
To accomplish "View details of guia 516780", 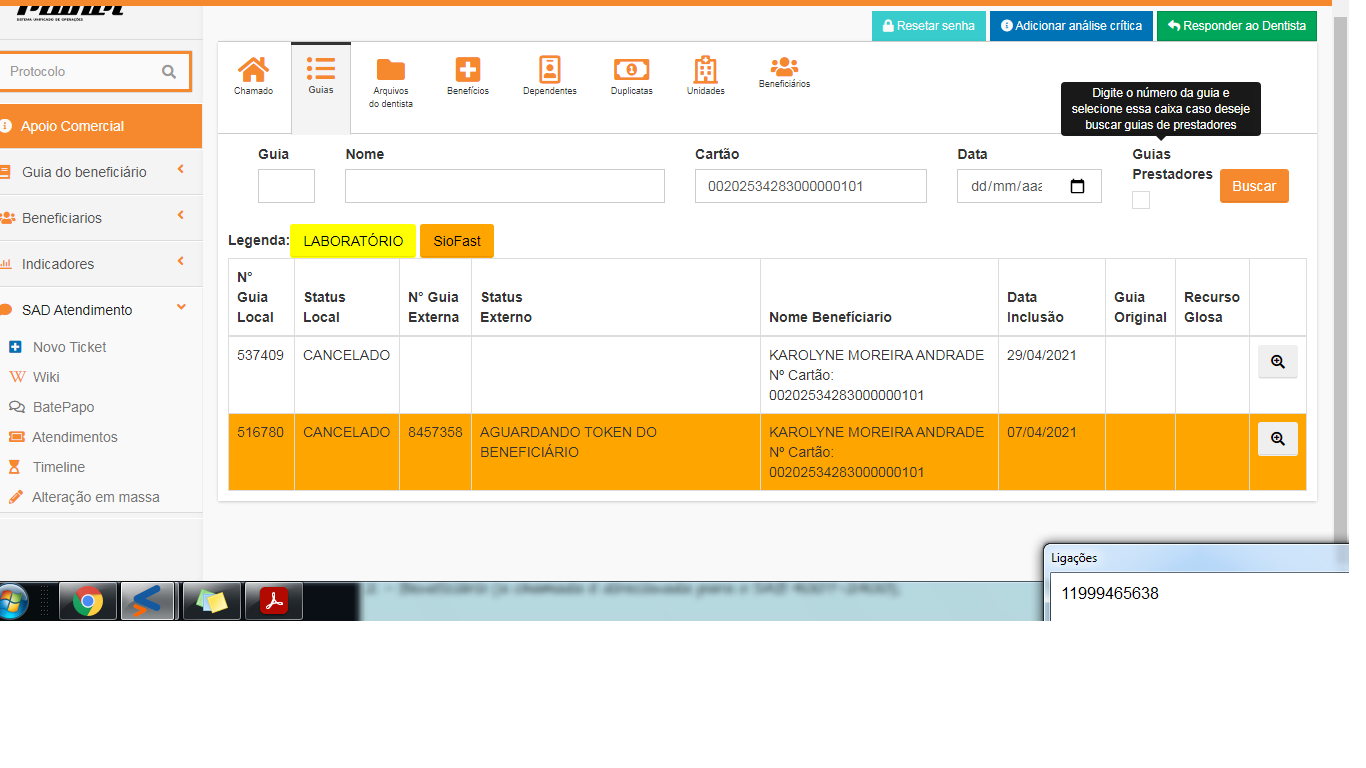I will [x=1277, y=439].
